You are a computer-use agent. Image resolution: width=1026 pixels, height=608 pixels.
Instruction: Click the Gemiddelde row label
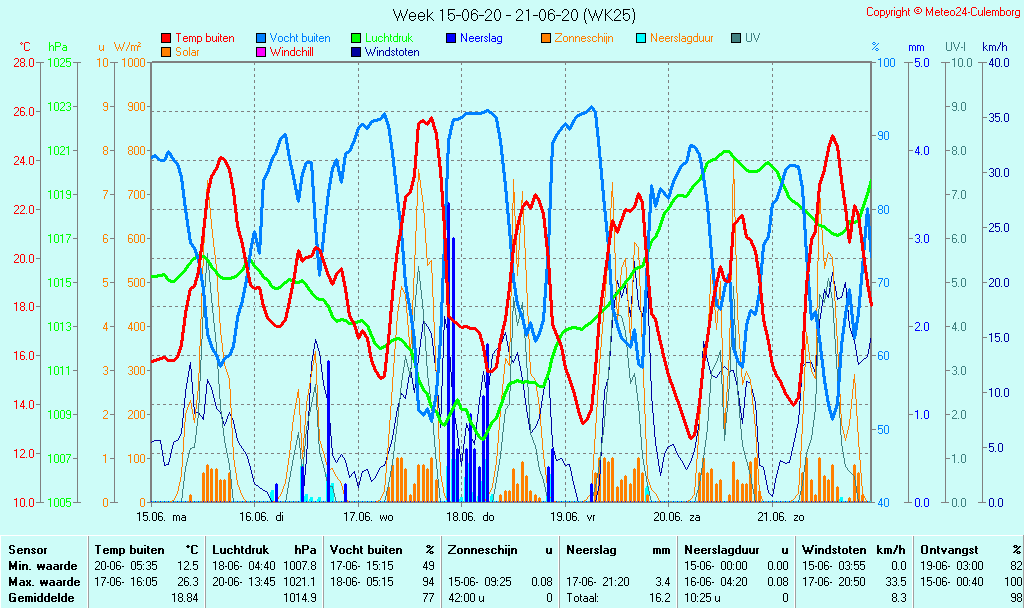click(40, 597)
